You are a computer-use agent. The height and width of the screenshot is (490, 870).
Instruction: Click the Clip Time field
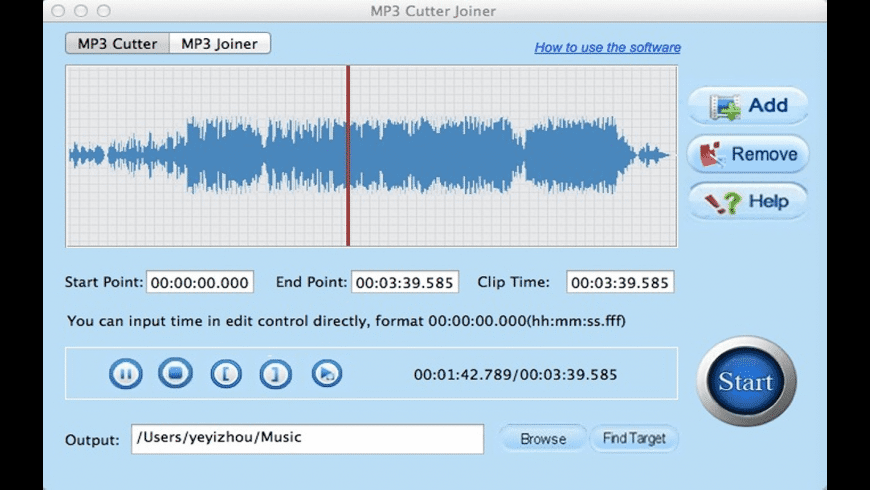coord(620,282)
